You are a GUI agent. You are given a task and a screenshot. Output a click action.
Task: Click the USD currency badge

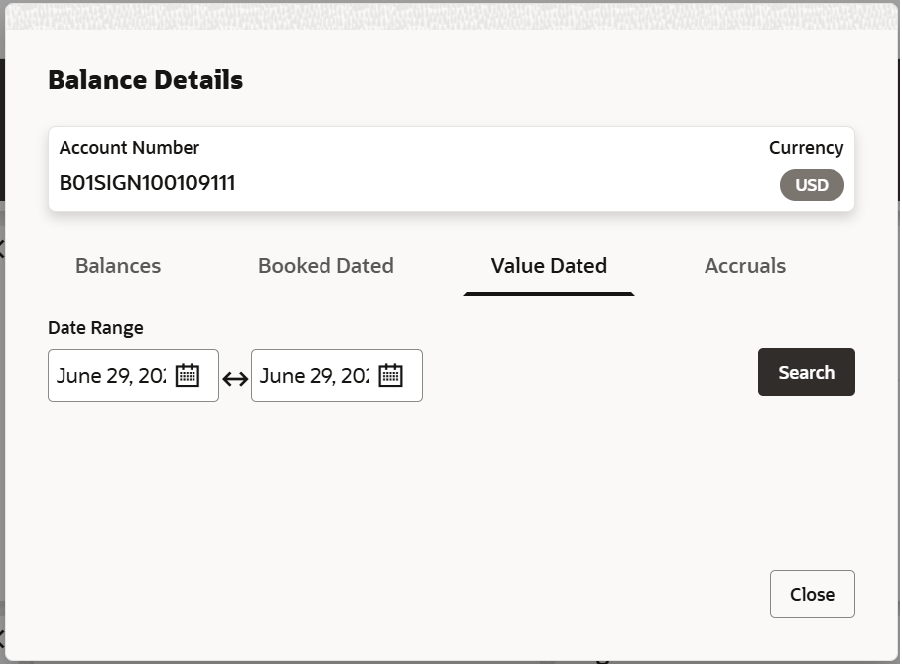pyautogui.click(x=812, y=185)
